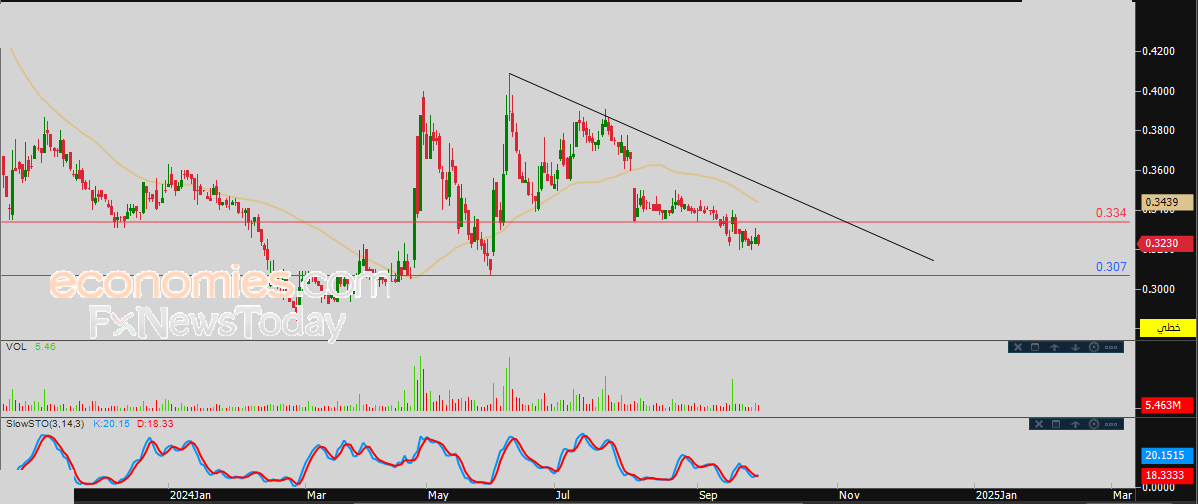Maximize the SlowSTO panel window
The image size is (1198, 504).
tap(1057, 424)
